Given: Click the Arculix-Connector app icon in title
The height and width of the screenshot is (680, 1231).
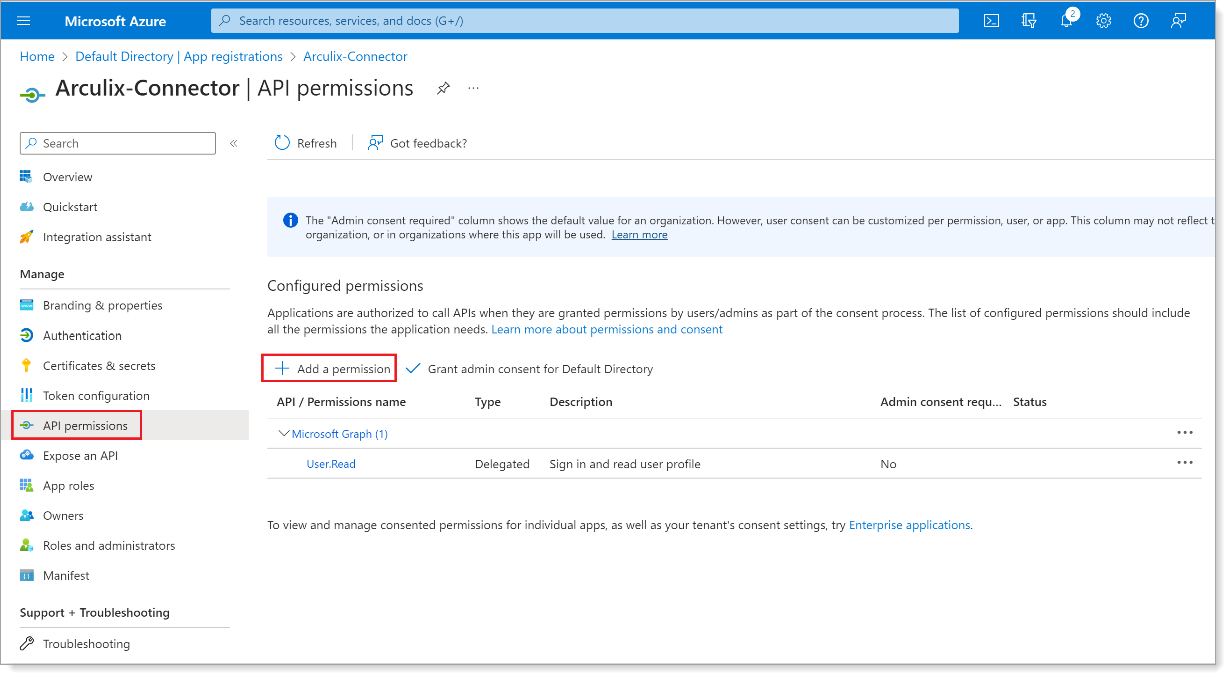Looking at the screenshot, I should (33, 93).
